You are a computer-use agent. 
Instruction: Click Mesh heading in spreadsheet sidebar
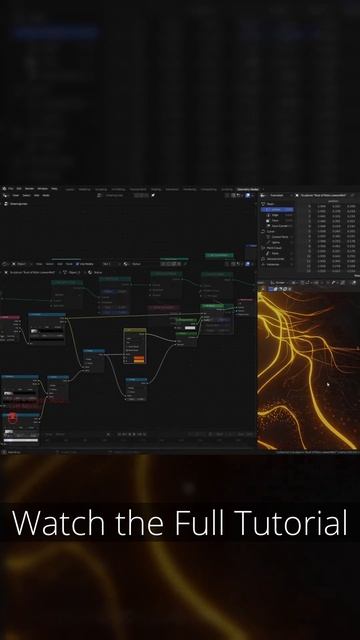click(270, 204)
